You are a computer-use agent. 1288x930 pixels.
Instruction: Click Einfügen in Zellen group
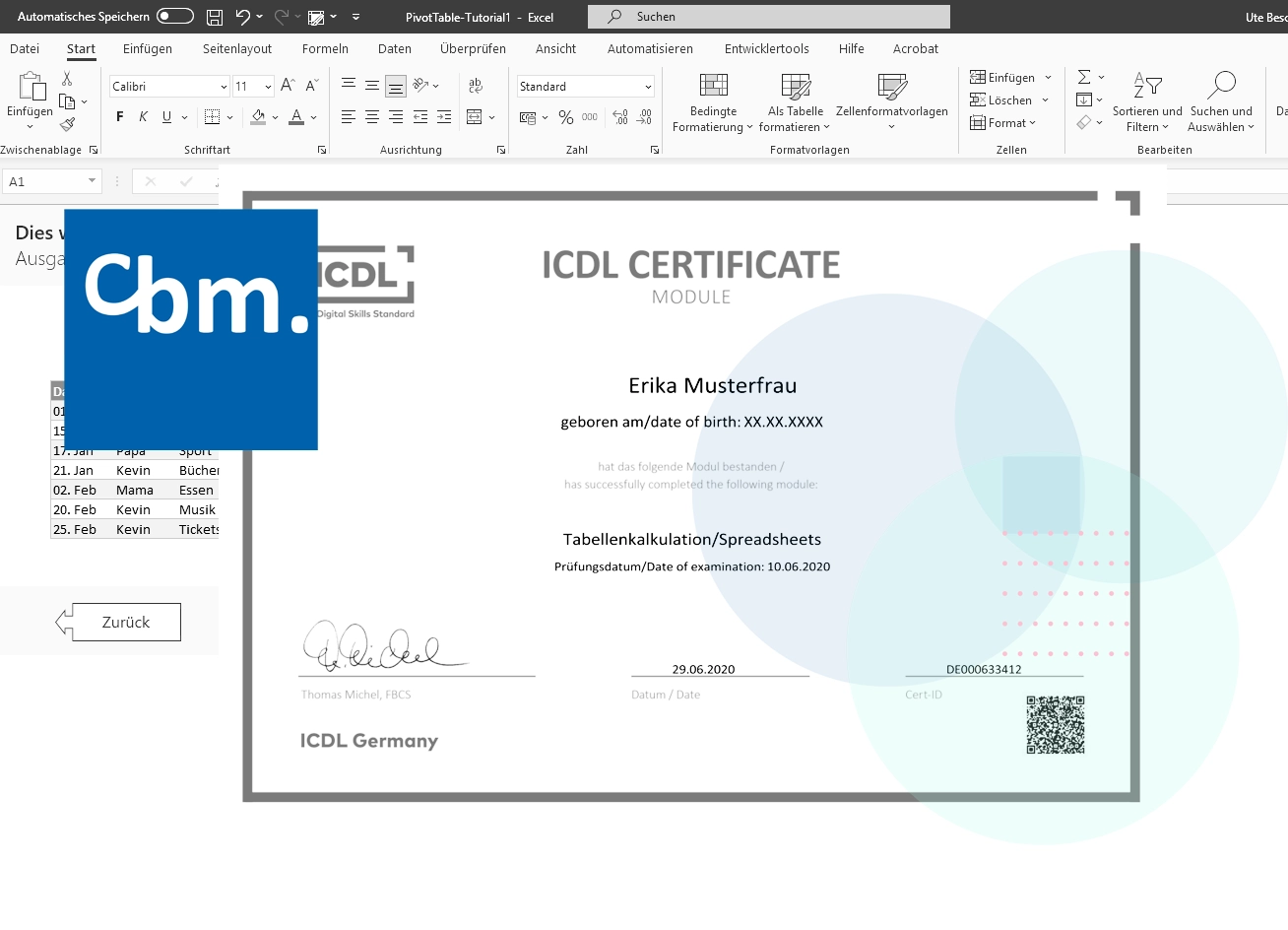1011,77
